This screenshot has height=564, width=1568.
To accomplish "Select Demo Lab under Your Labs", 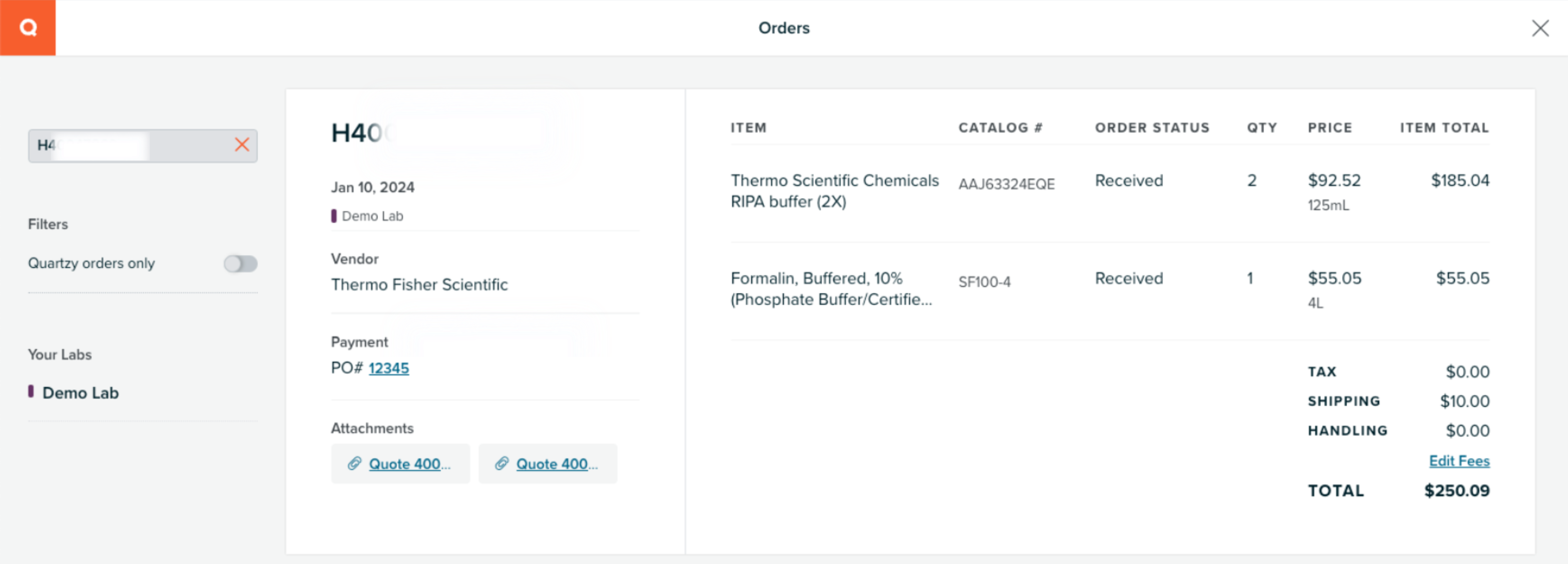I will point(80,392).
